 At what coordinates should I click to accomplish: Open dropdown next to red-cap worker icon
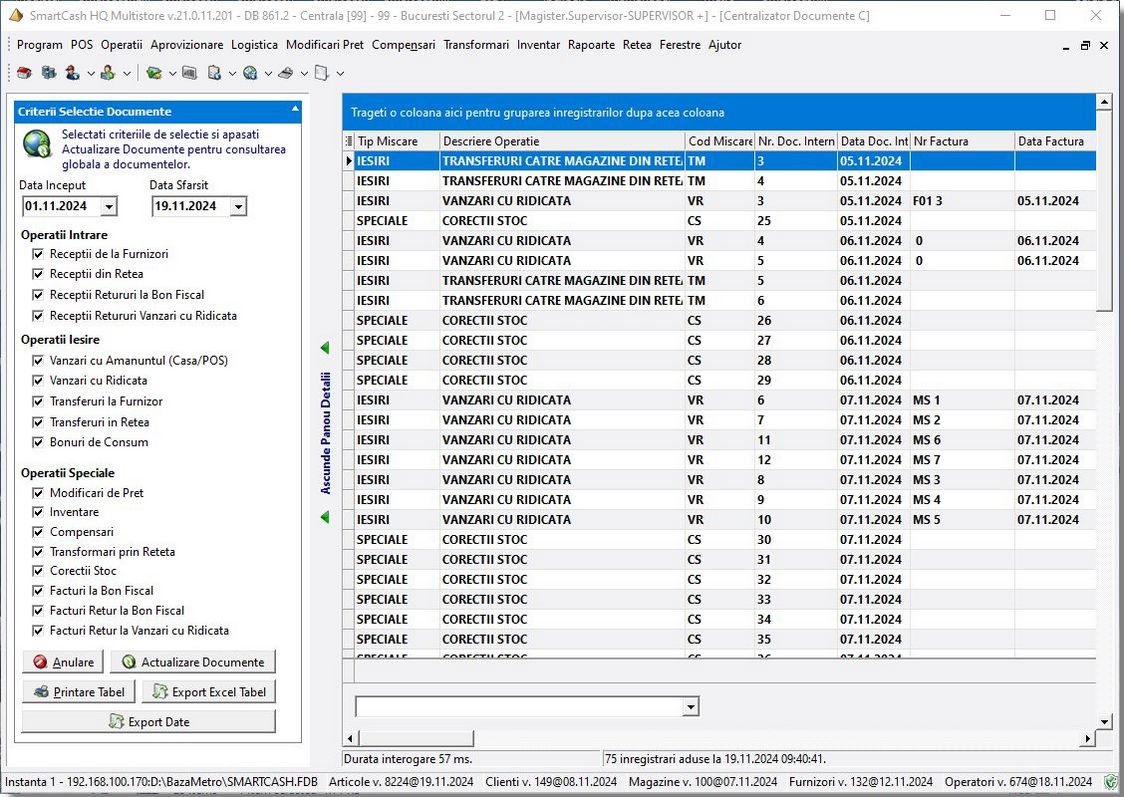[90, 73]
